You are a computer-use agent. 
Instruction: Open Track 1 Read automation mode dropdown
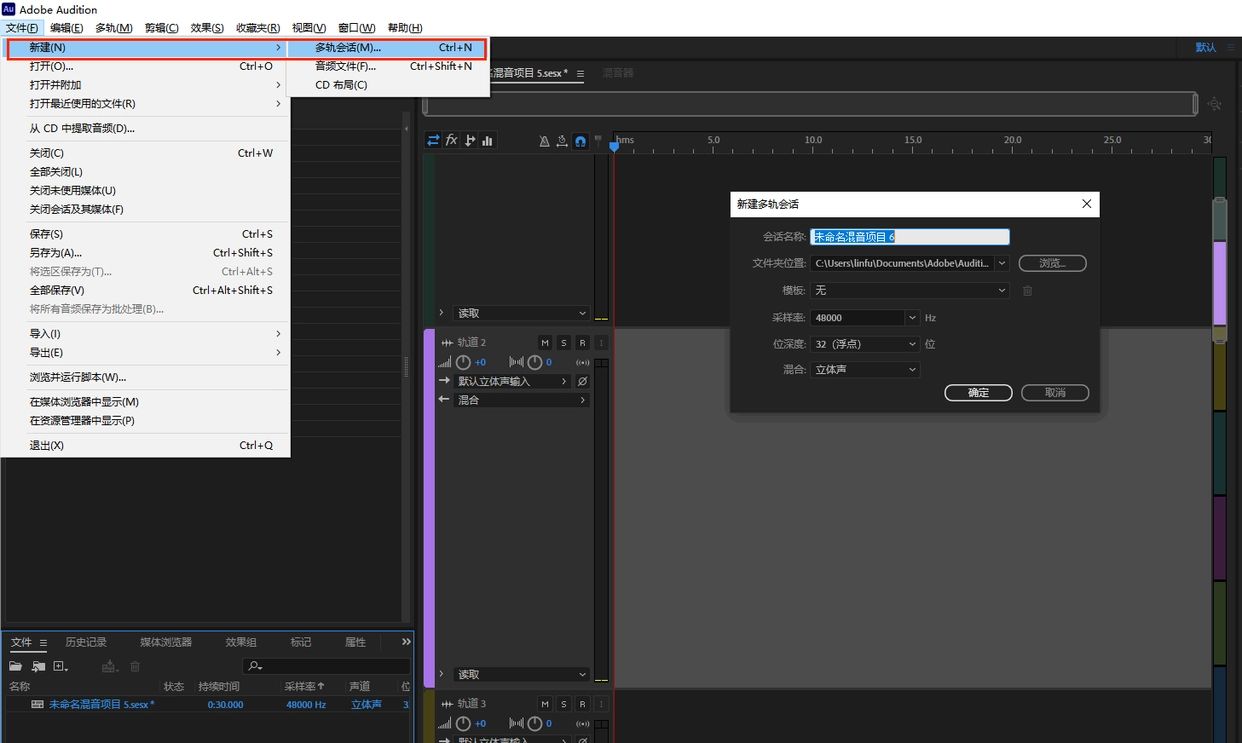(521, 313)
